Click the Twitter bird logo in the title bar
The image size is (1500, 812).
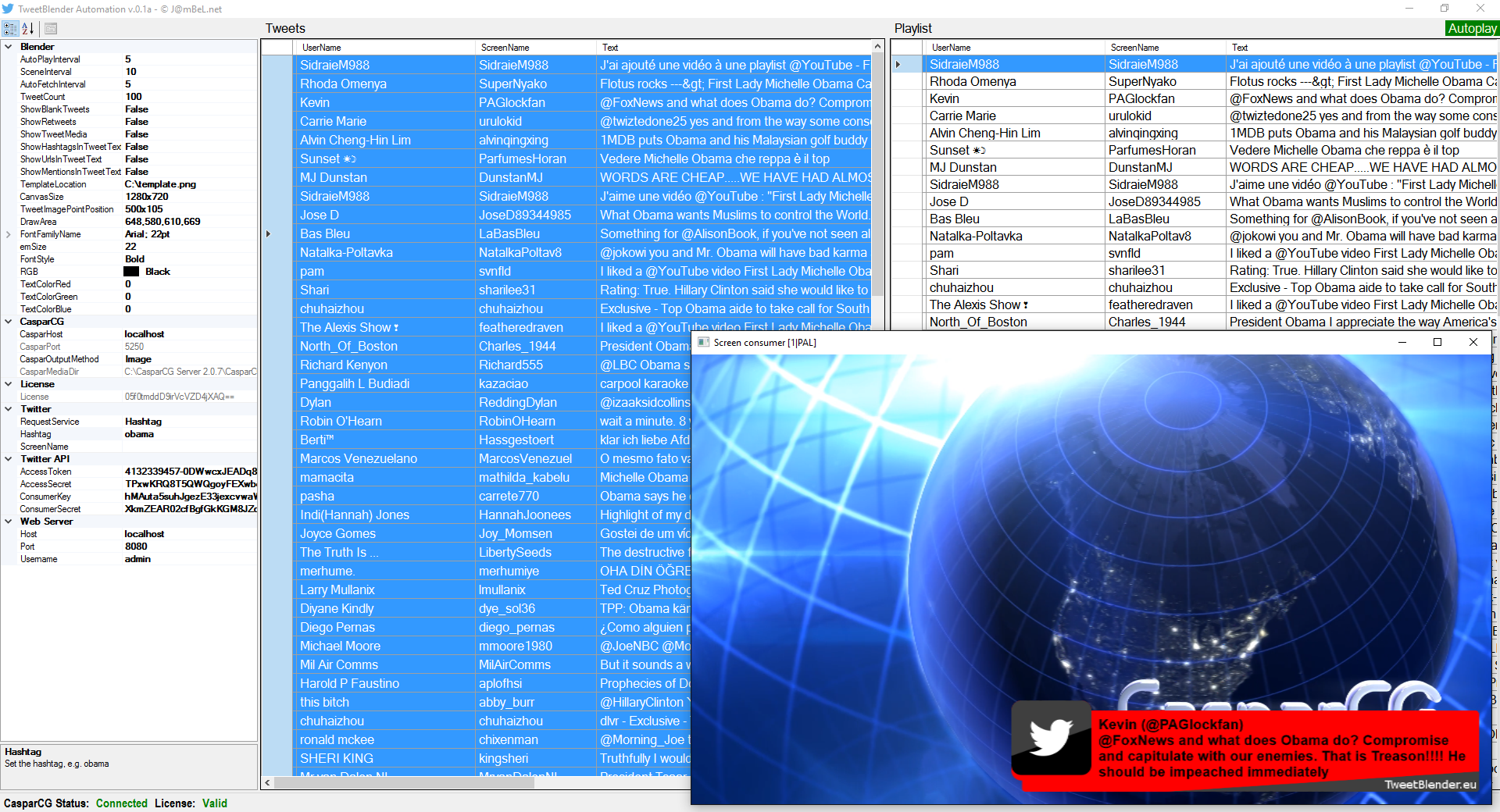click(x=9, y=9)
